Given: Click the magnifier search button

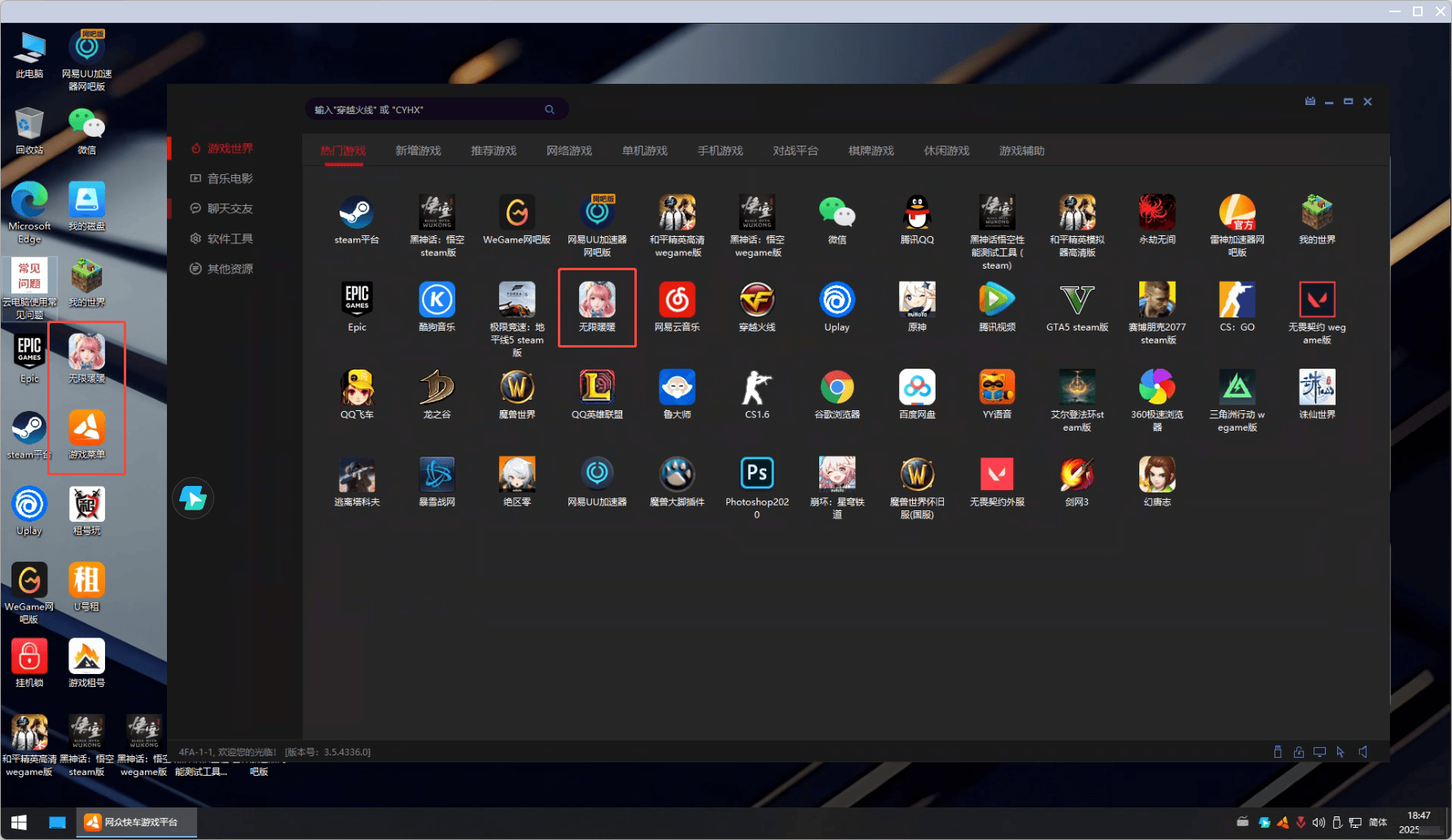Looking at the screenshot, I should (x=550, y=110).
